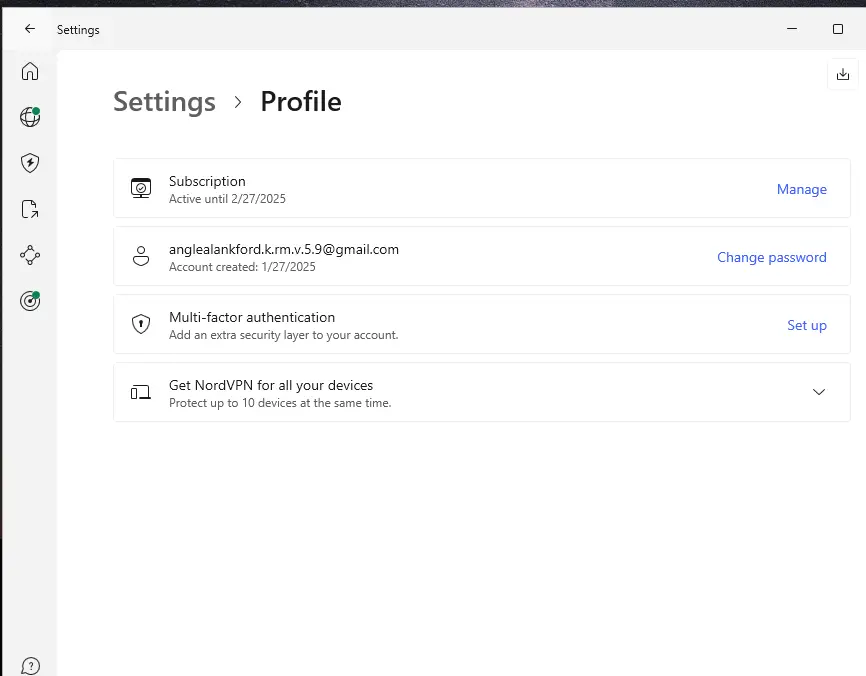
Task: Click 'Get NordVPN for all your devices'
Action: point(271,385)
